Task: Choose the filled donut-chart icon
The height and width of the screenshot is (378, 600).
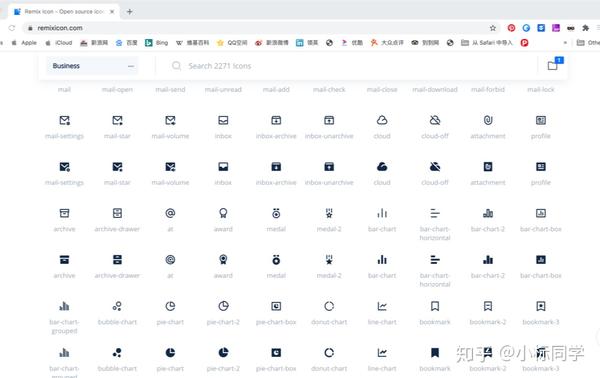Action: point(329,353)
